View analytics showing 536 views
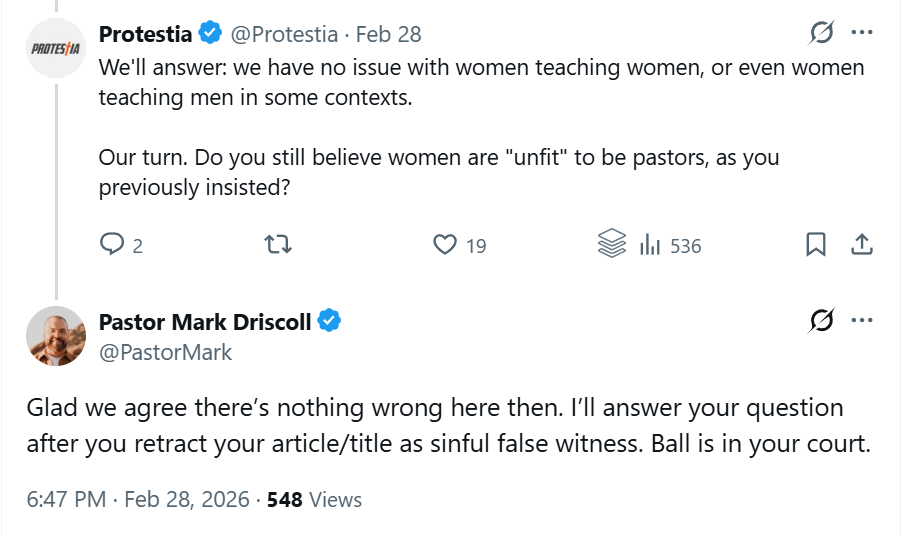Viewport: 905px width, 536px height. coord(671,244)
